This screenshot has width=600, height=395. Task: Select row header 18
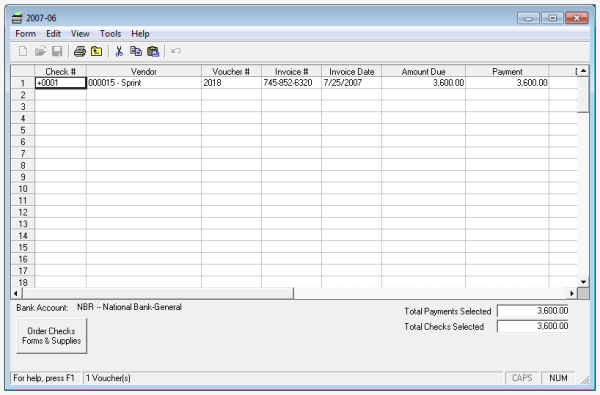click(23, 282)
